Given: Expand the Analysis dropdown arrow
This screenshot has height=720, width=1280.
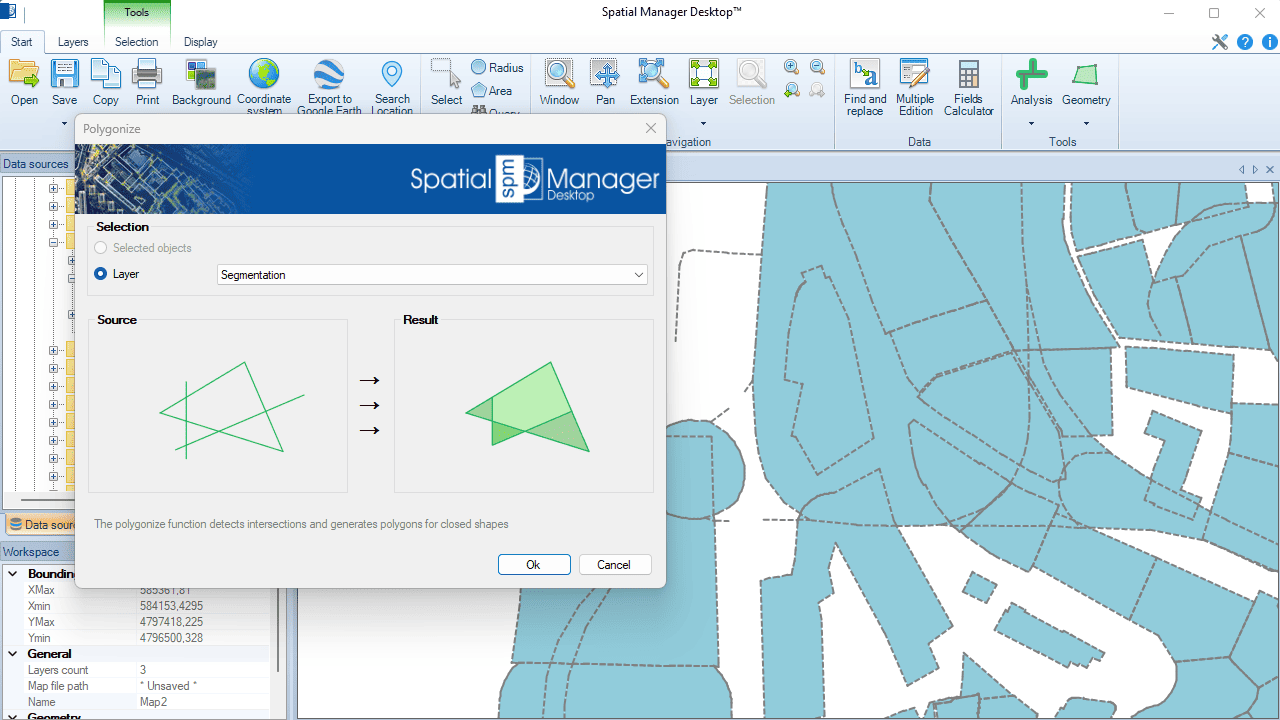Looking at the screenshot, I should point(1031,125).
